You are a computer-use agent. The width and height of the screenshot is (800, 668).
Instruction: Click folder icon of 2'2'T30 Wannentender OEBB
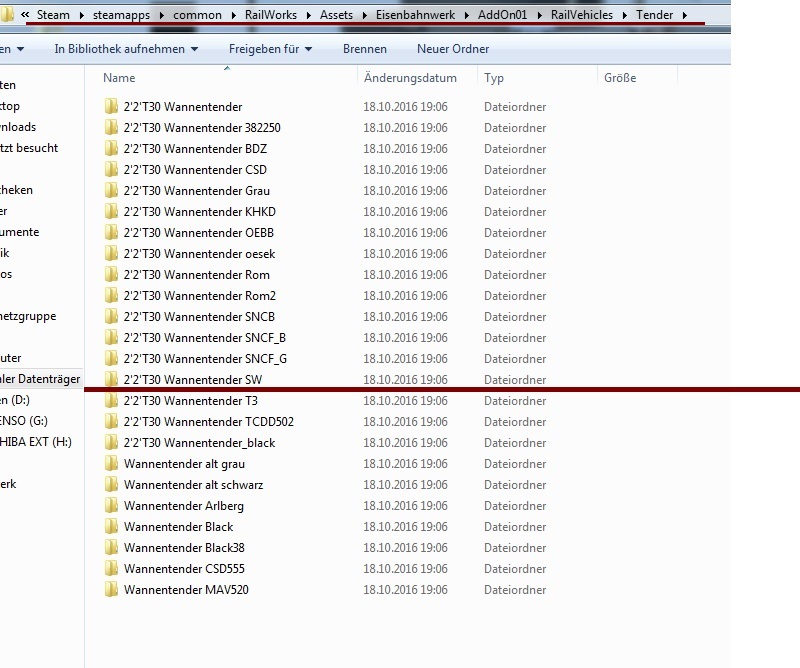click(x=111, y=232)
